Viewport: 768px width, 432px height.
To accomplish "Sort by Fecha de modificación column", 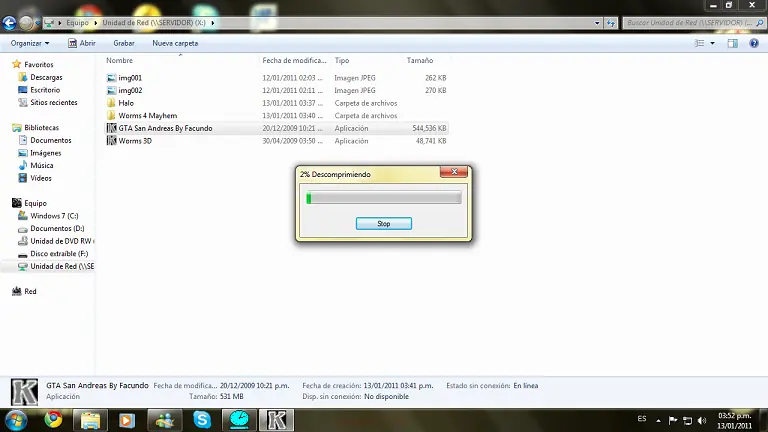I will click(294, 60).
